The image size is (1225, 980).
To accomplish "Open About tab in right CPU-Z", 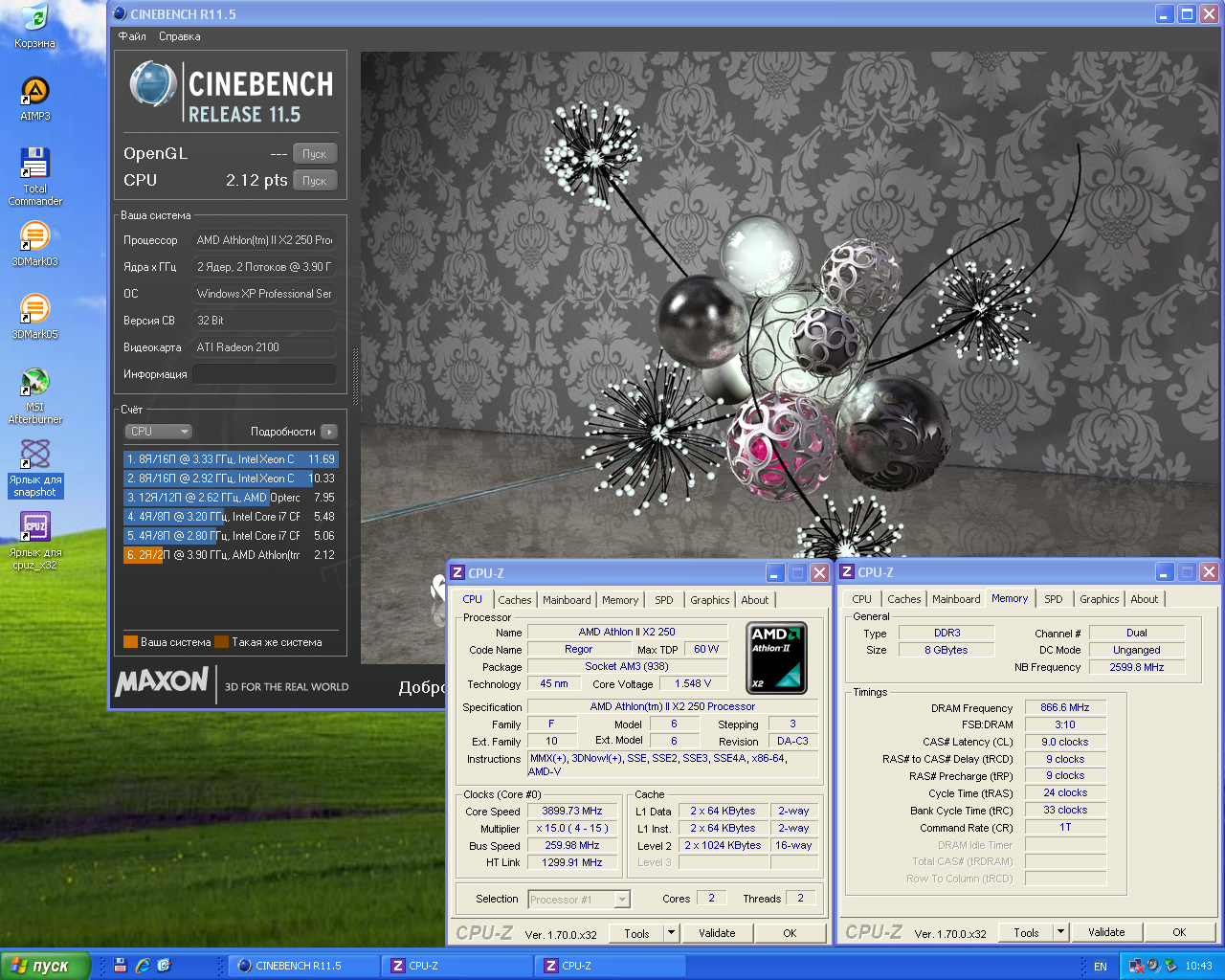I will point(1145,599).
